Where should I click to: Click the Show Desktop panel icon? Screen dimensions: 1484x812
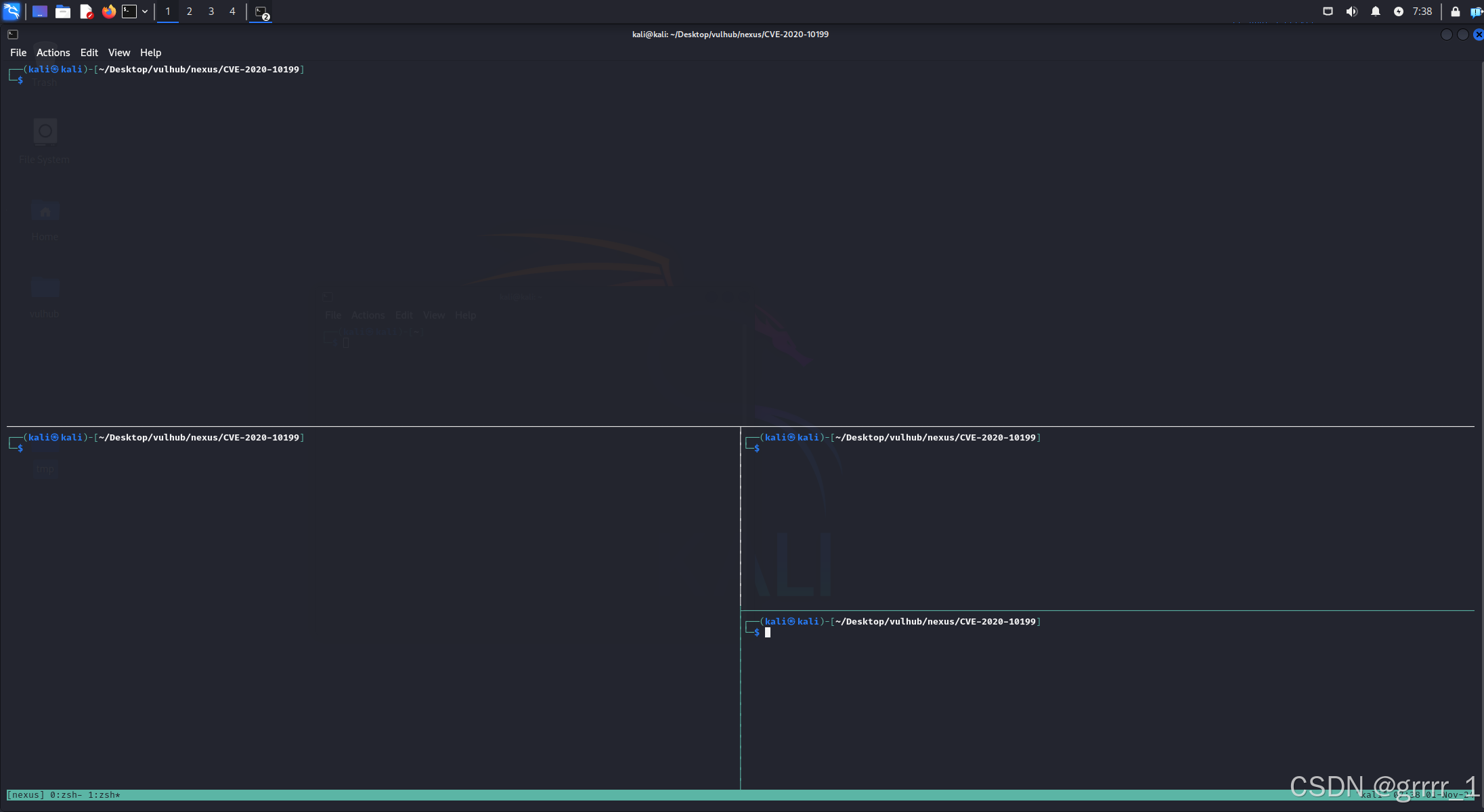tap(39, 12)
